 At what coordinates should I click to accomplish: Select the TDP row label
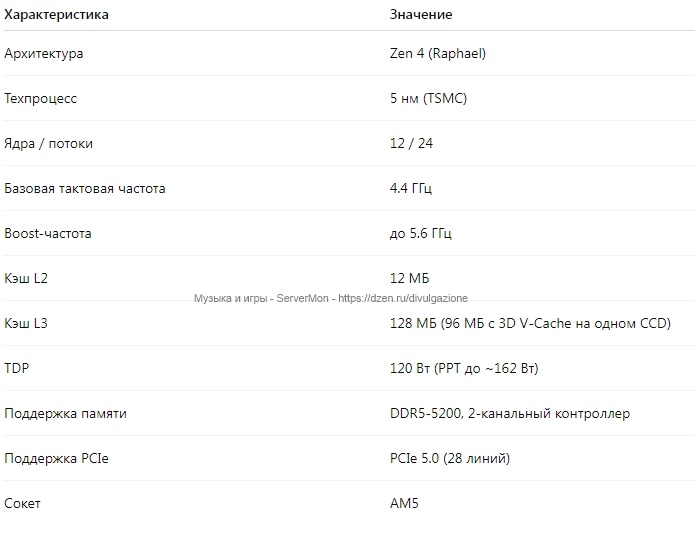pos(17,368)
